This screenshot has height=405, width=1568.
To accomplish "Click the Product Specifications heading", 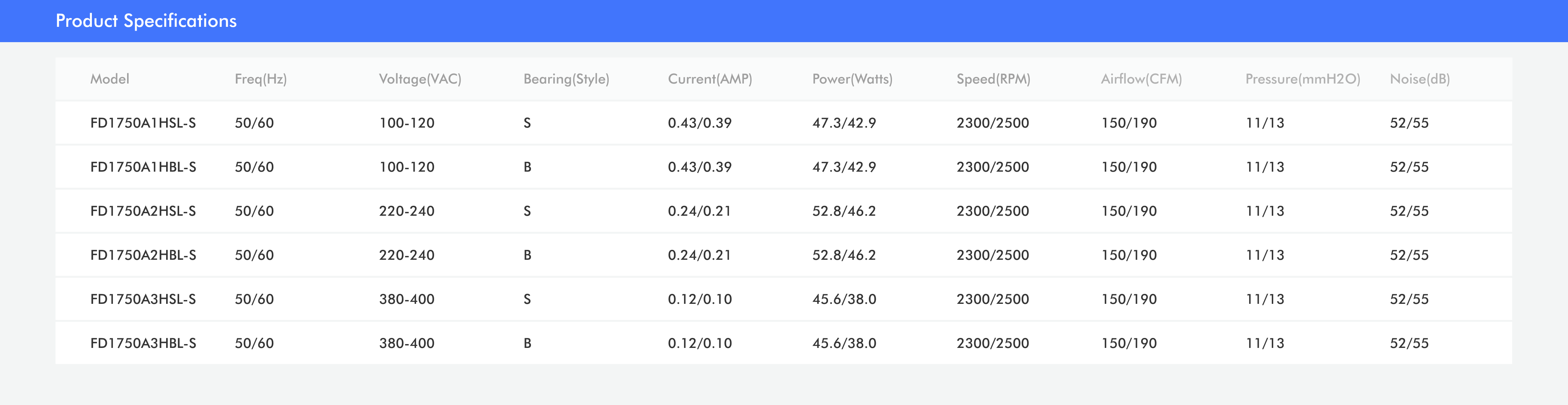I will click(146, 21).
